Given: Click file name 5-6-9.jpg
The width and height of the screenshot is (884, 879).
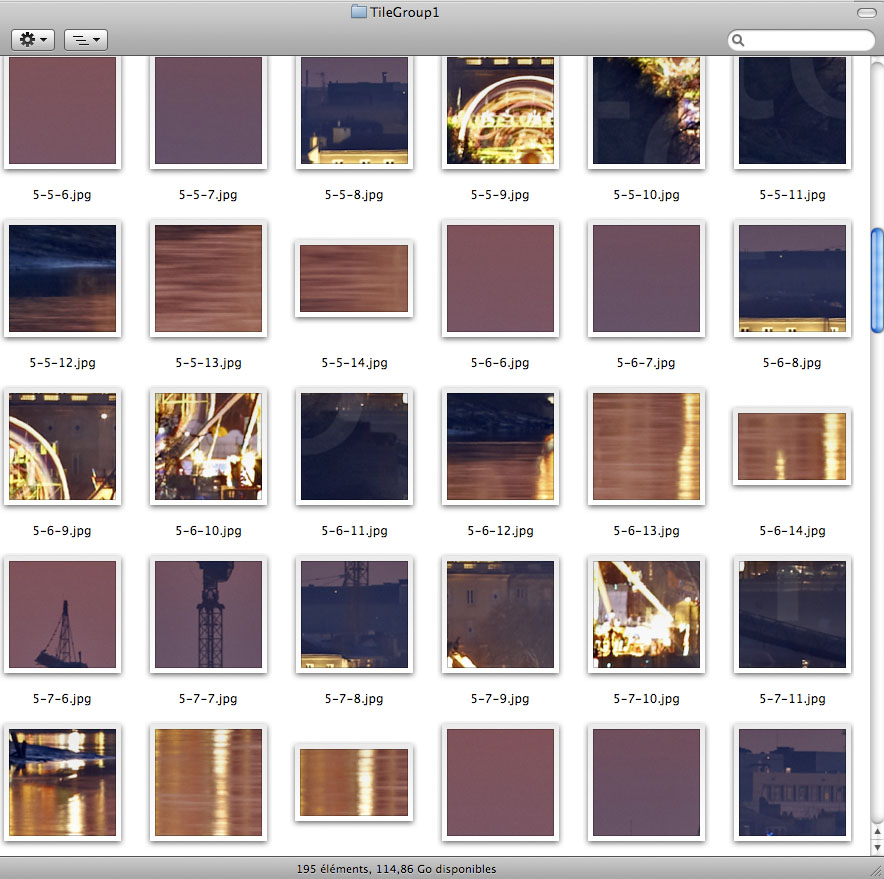Looking at the screenshot, I should pos(62,531).
